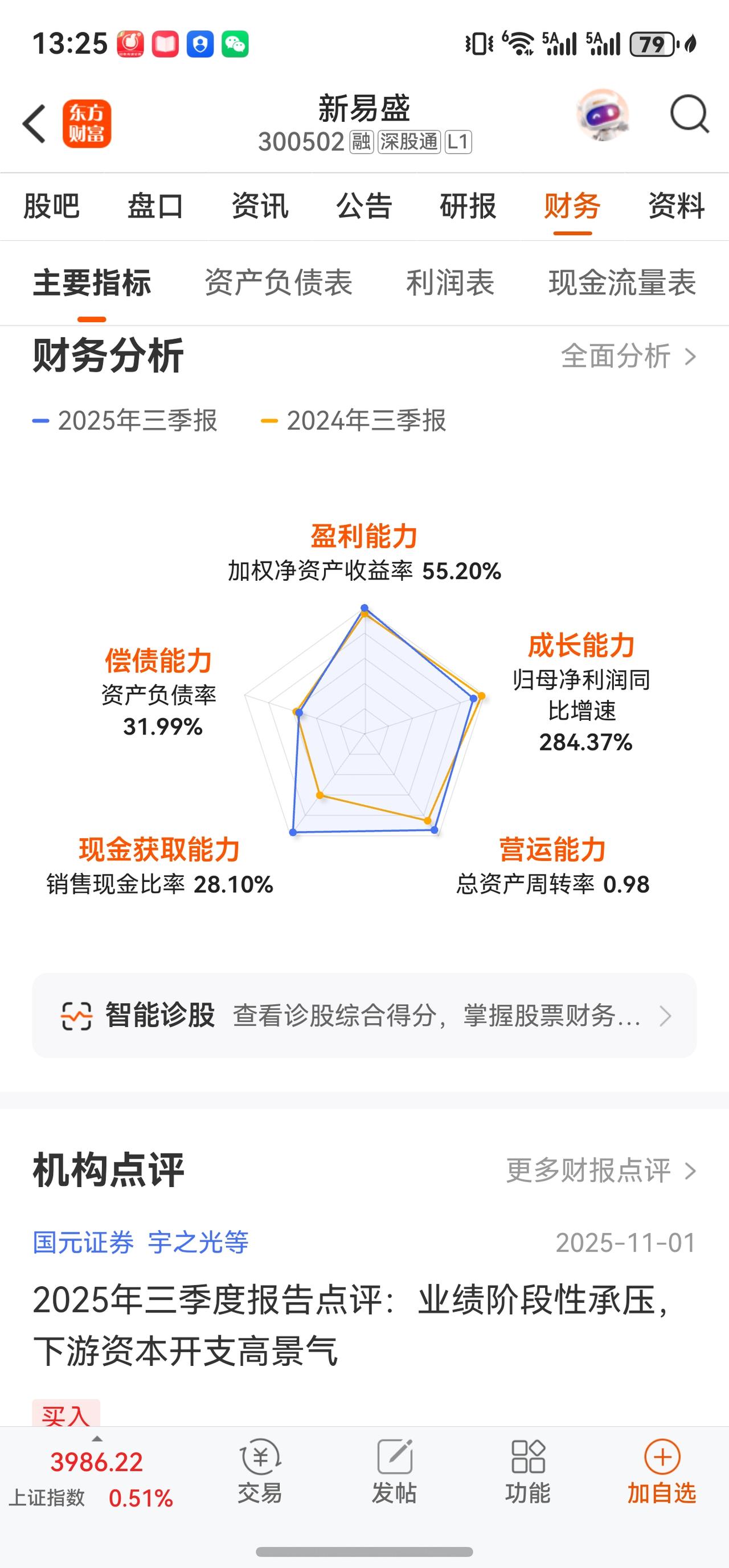Image resolution: width=729 pixels, height=1568 pixels.
Task: Open the 功能 functions icon
Action: coord(528,1456)
